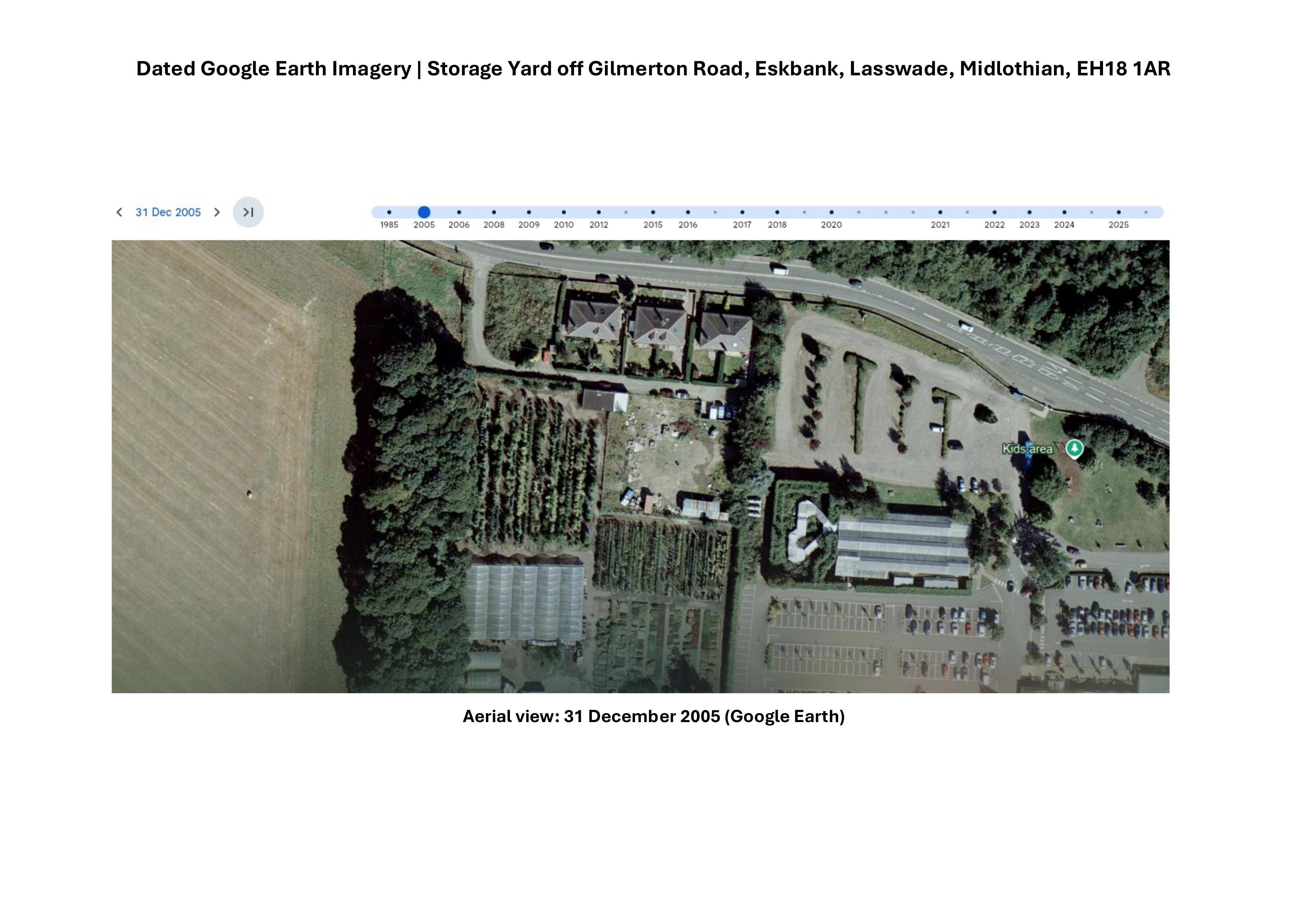Select the 2008 timeline marker
The width and height of the screenshot is (1307, 924).
[x=494, y=212]
